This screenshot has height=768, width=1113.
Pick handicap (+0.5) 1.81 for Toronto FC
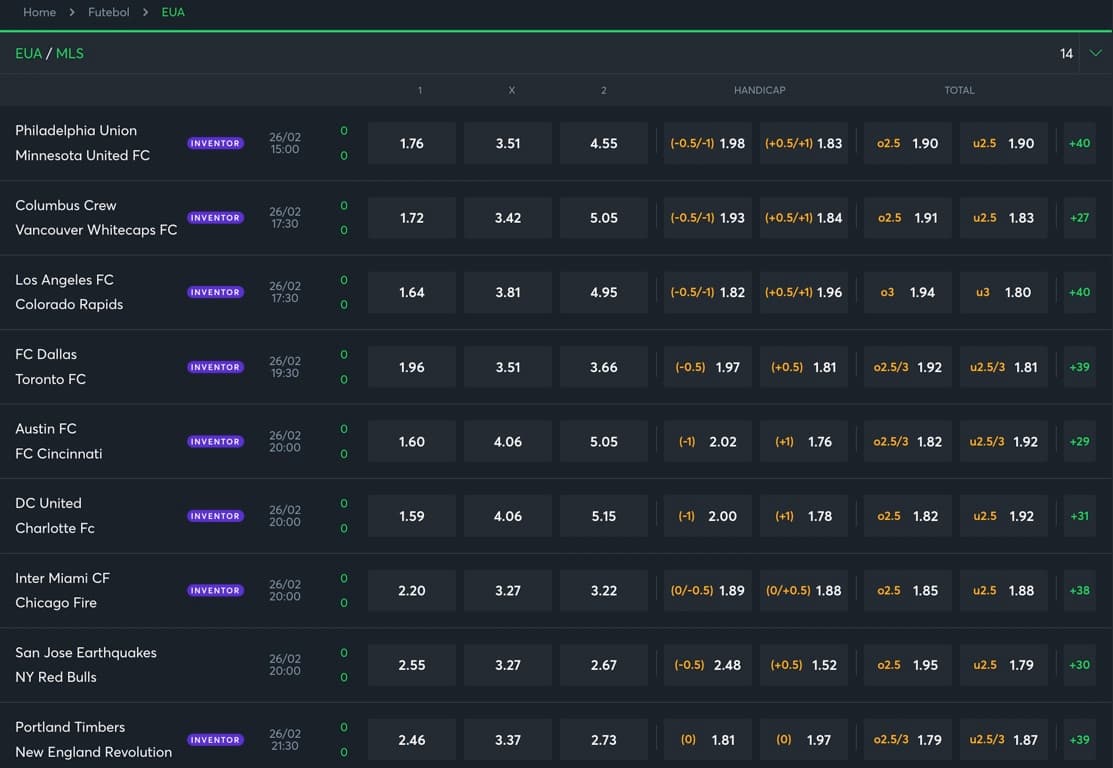804,367
